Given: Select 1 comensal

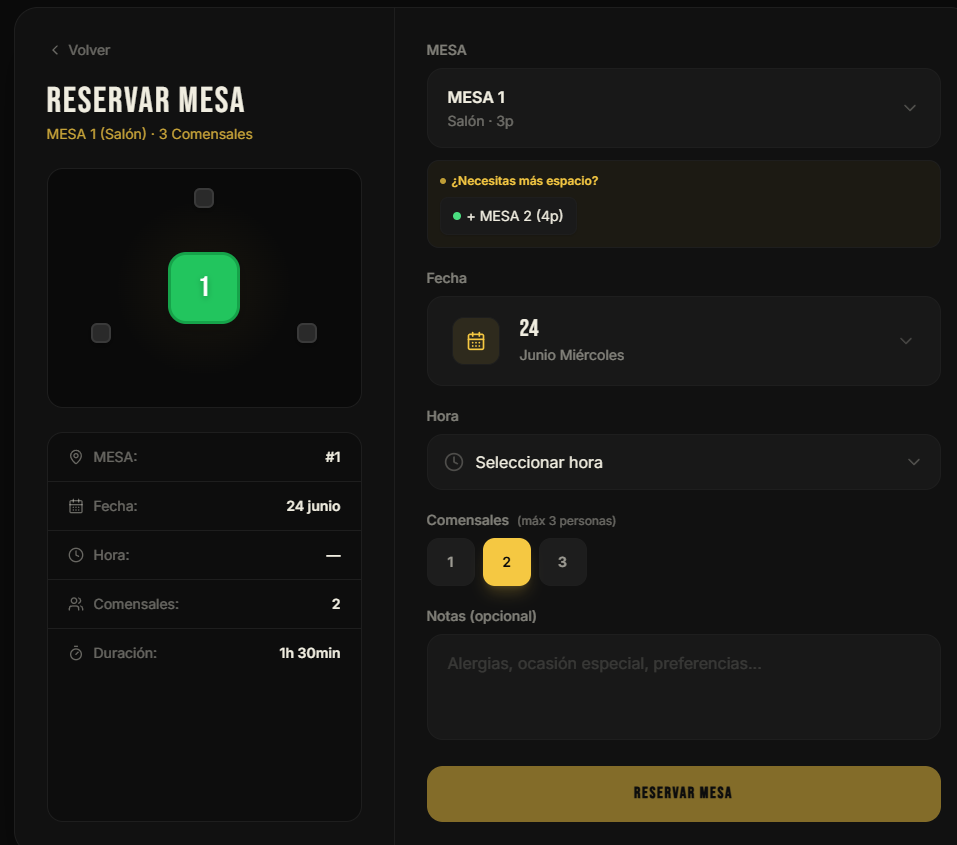Looking at the screenshot, I should [x=450, y=562].
